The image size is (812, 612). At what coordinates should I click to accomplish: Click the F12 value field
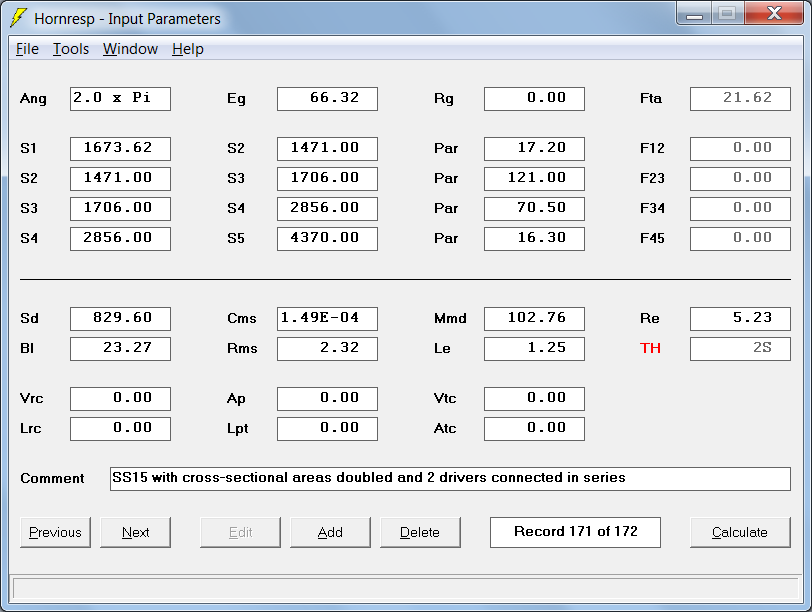coord(741,149)
